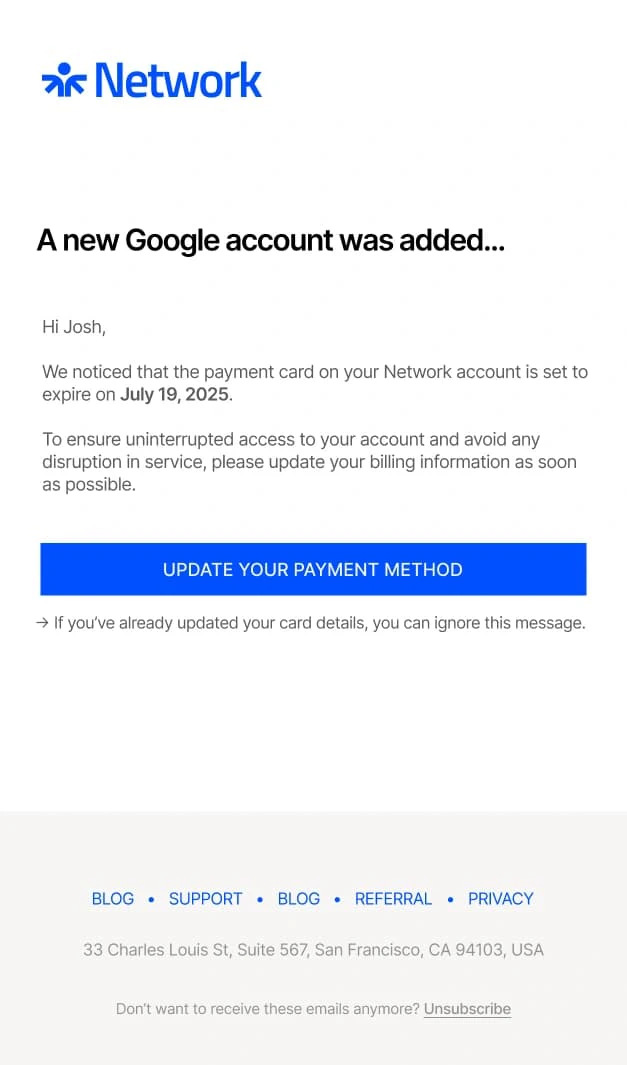Click the greeting text Hi Josh
The height and width of the screenshot is (1065, 627).
pos(73,326)
